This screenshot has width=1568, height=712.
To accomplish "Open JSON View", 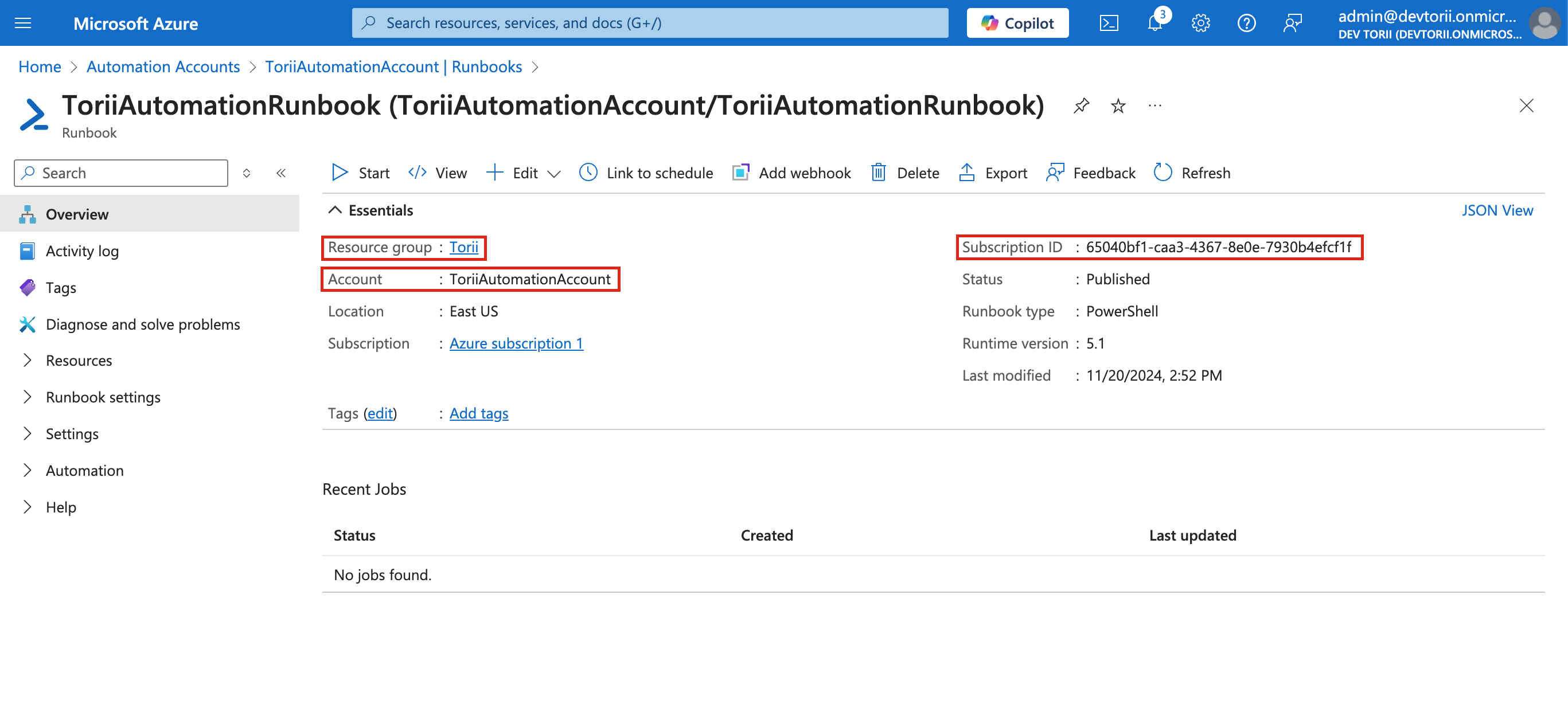I will click(1497, 210).
